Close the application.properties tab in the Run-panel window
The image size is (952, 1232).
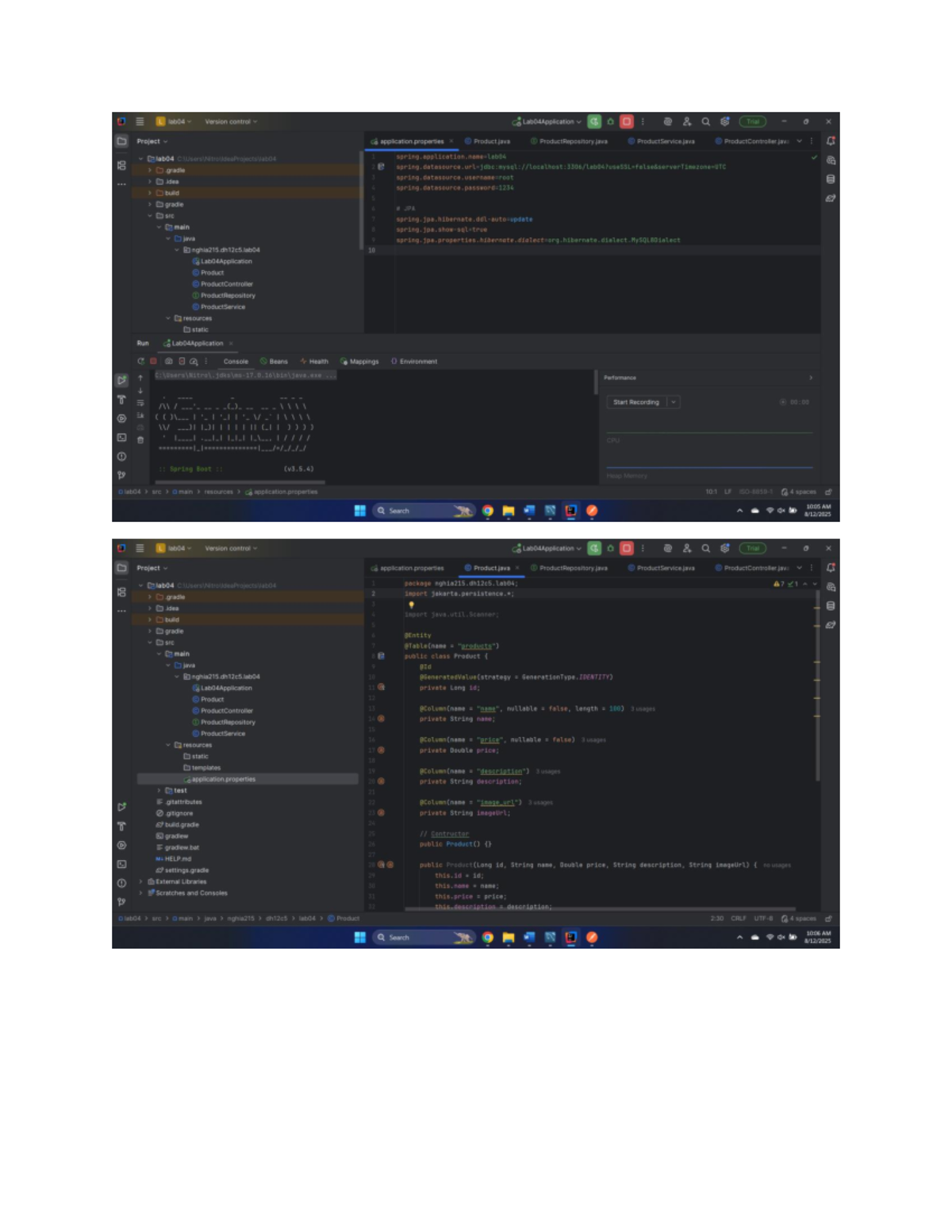point(451,141)
